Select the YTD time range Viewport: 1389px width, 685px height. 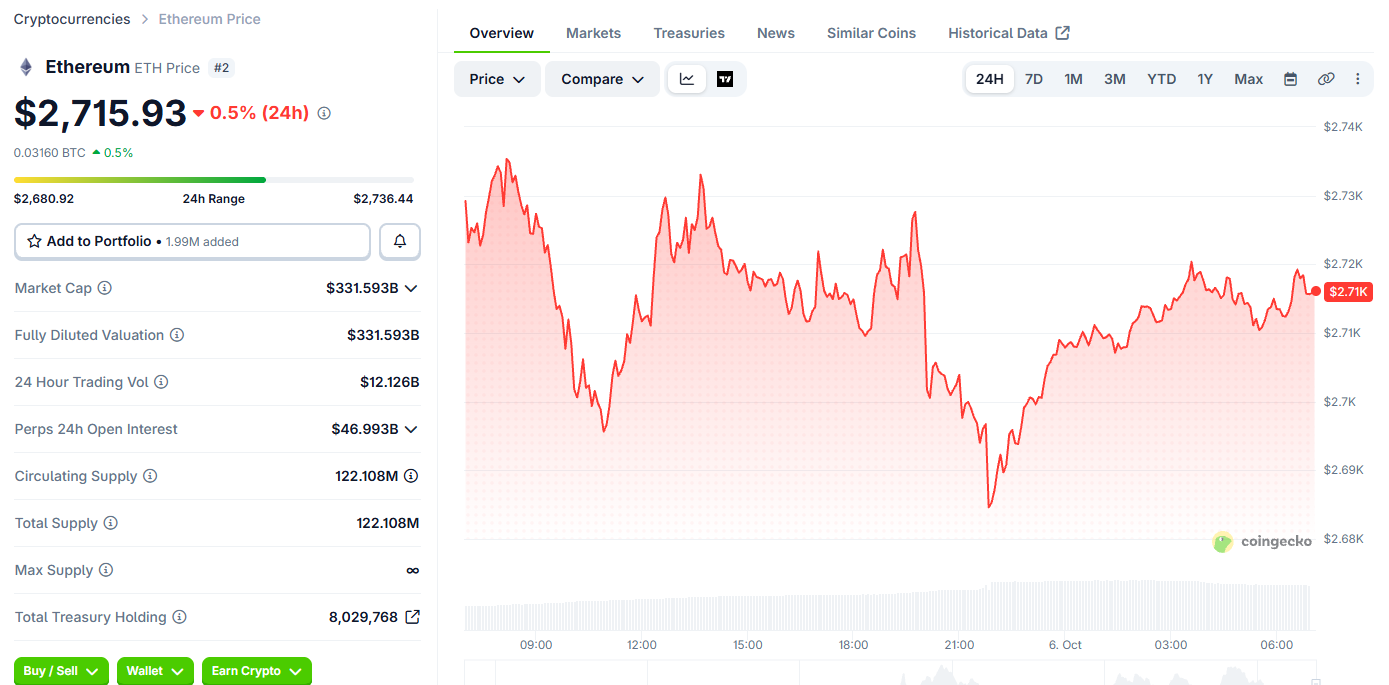[x=1161, y=79]
